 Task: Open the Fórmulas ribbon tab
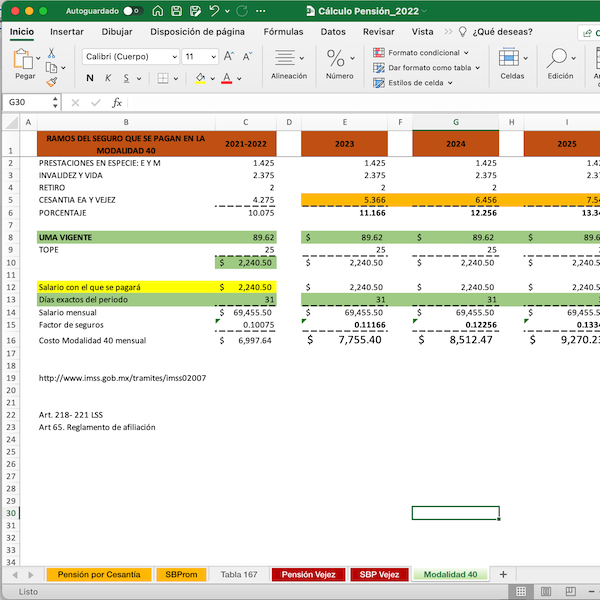click(x=283, y=31)
